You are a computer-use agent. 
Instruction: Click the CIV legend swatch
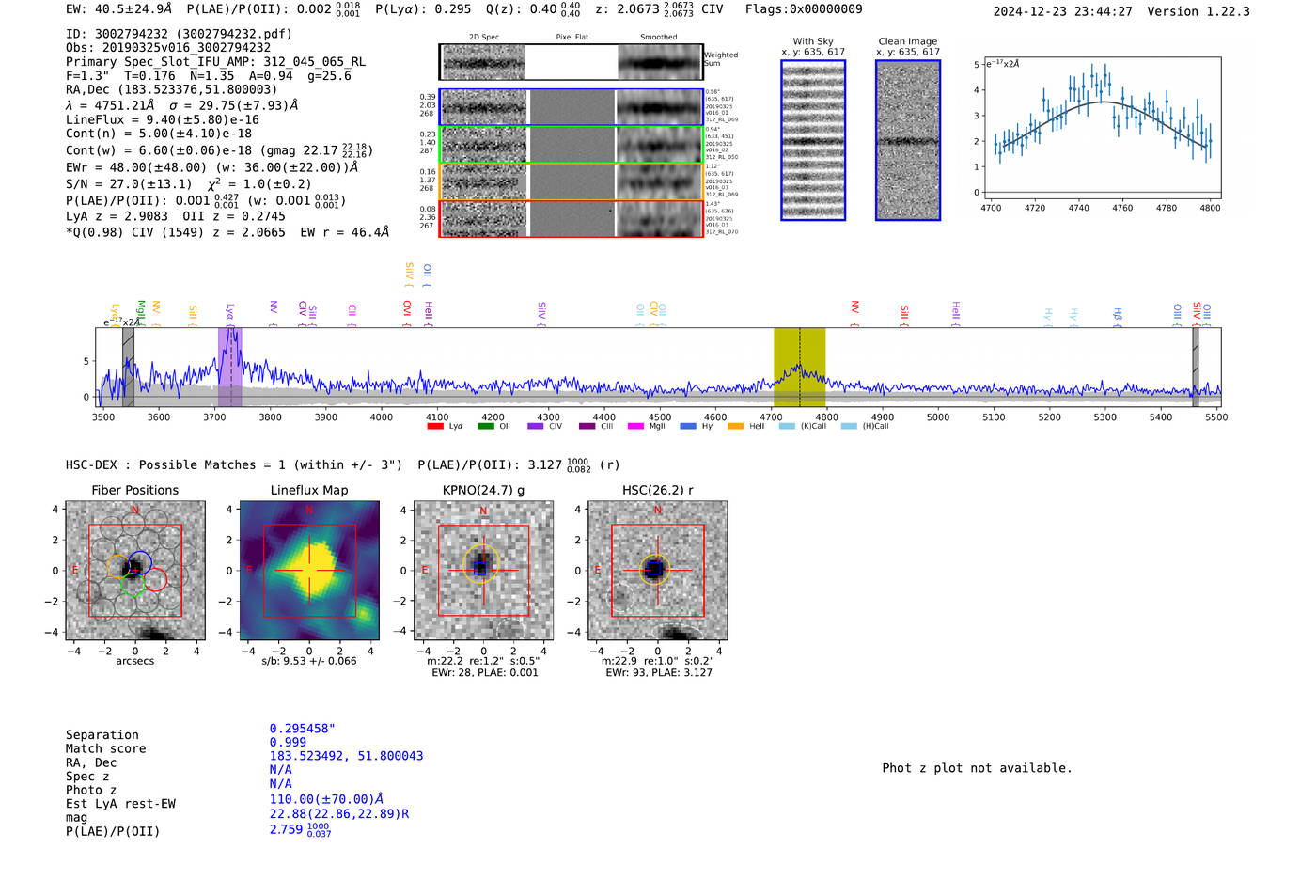tap(536, 426)
